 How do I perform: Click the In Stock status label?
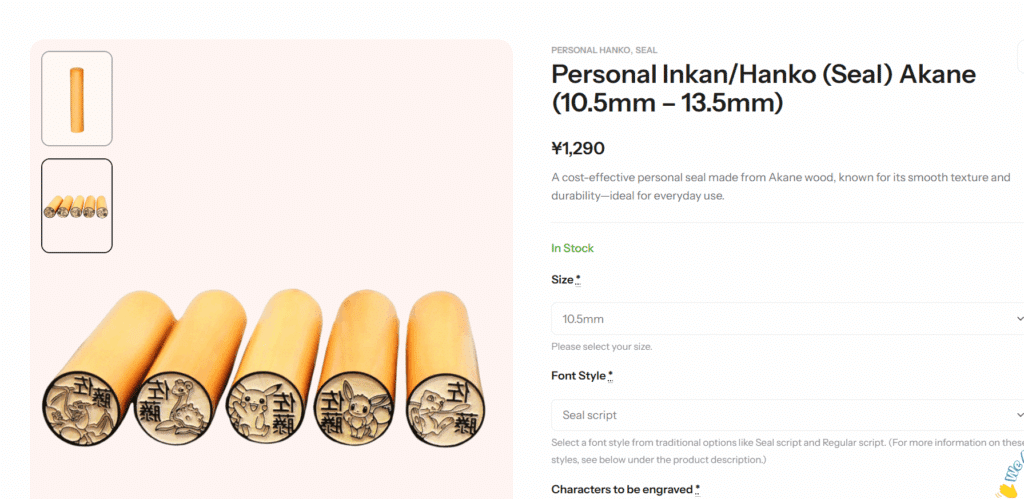pyautogui.click(x=572, y=248)
